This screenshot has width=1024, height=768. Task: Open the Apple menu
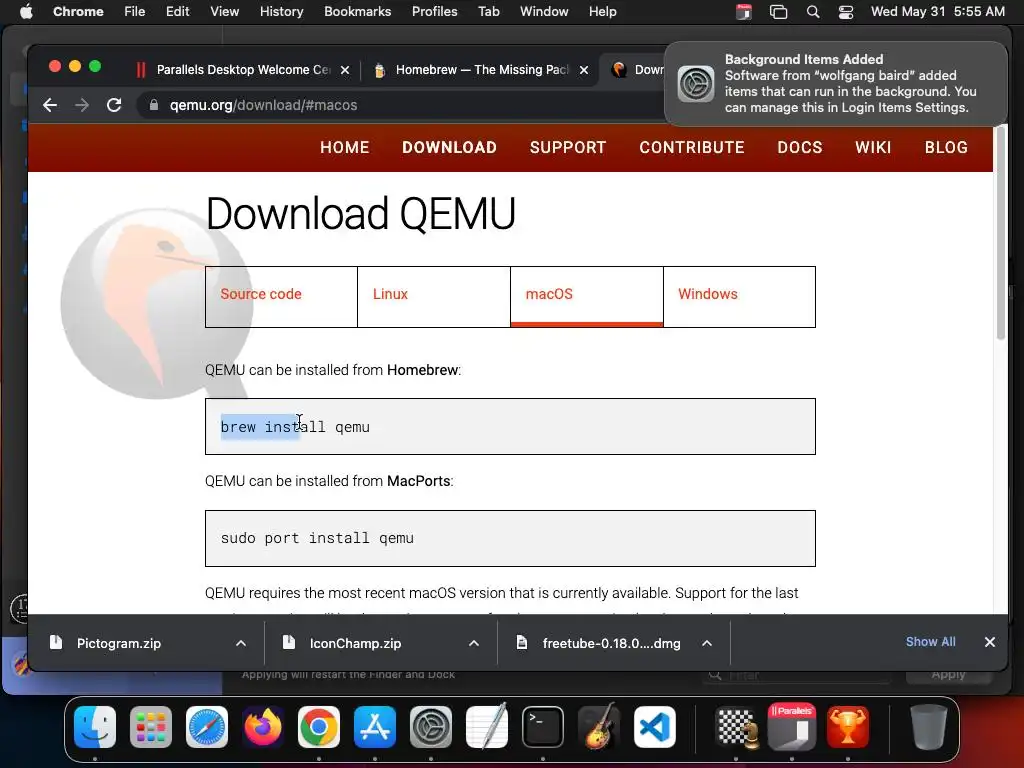[26, 12]
